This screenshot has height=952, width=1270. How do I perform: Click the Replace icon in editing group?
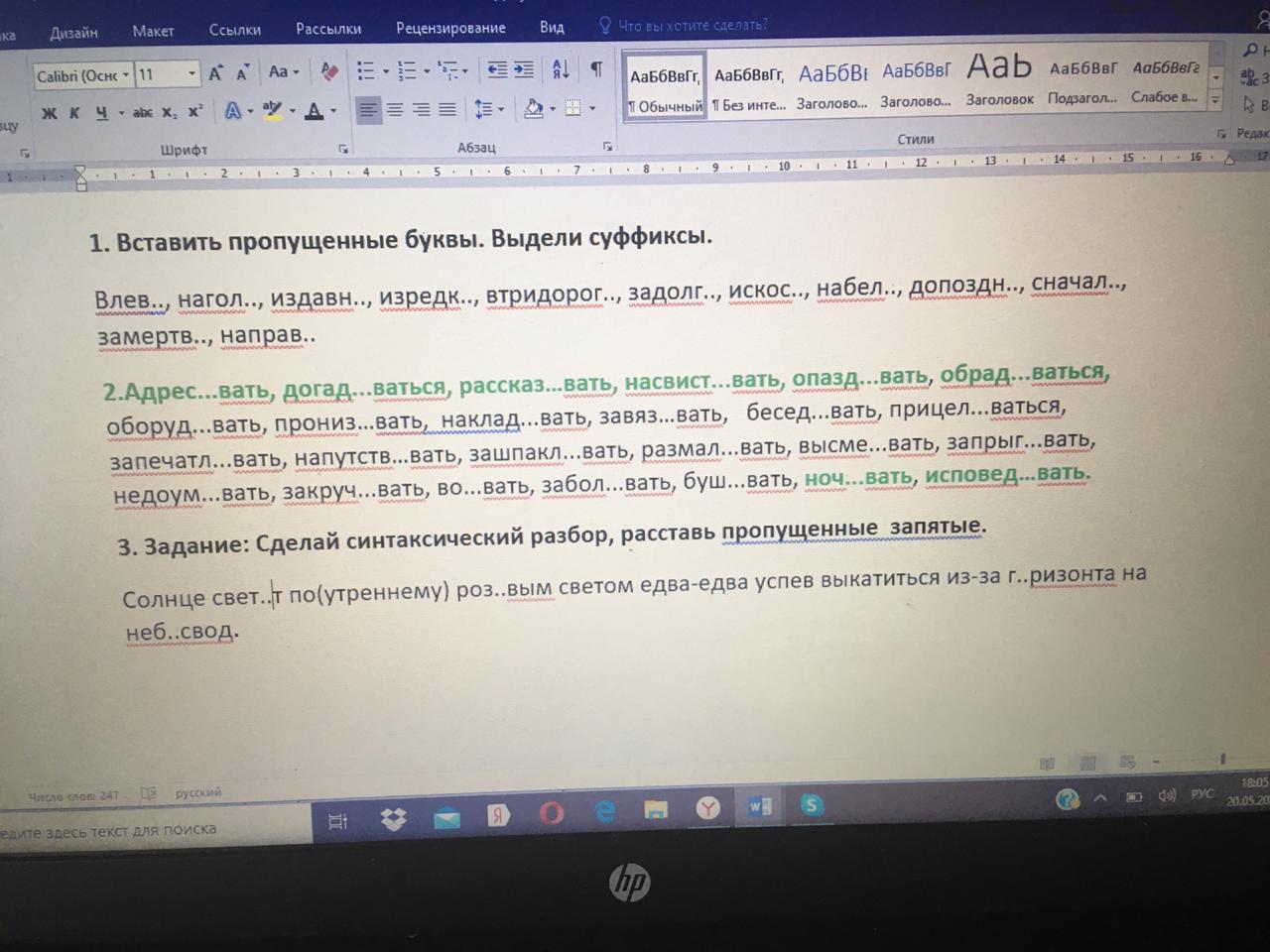click(1249, 77)
